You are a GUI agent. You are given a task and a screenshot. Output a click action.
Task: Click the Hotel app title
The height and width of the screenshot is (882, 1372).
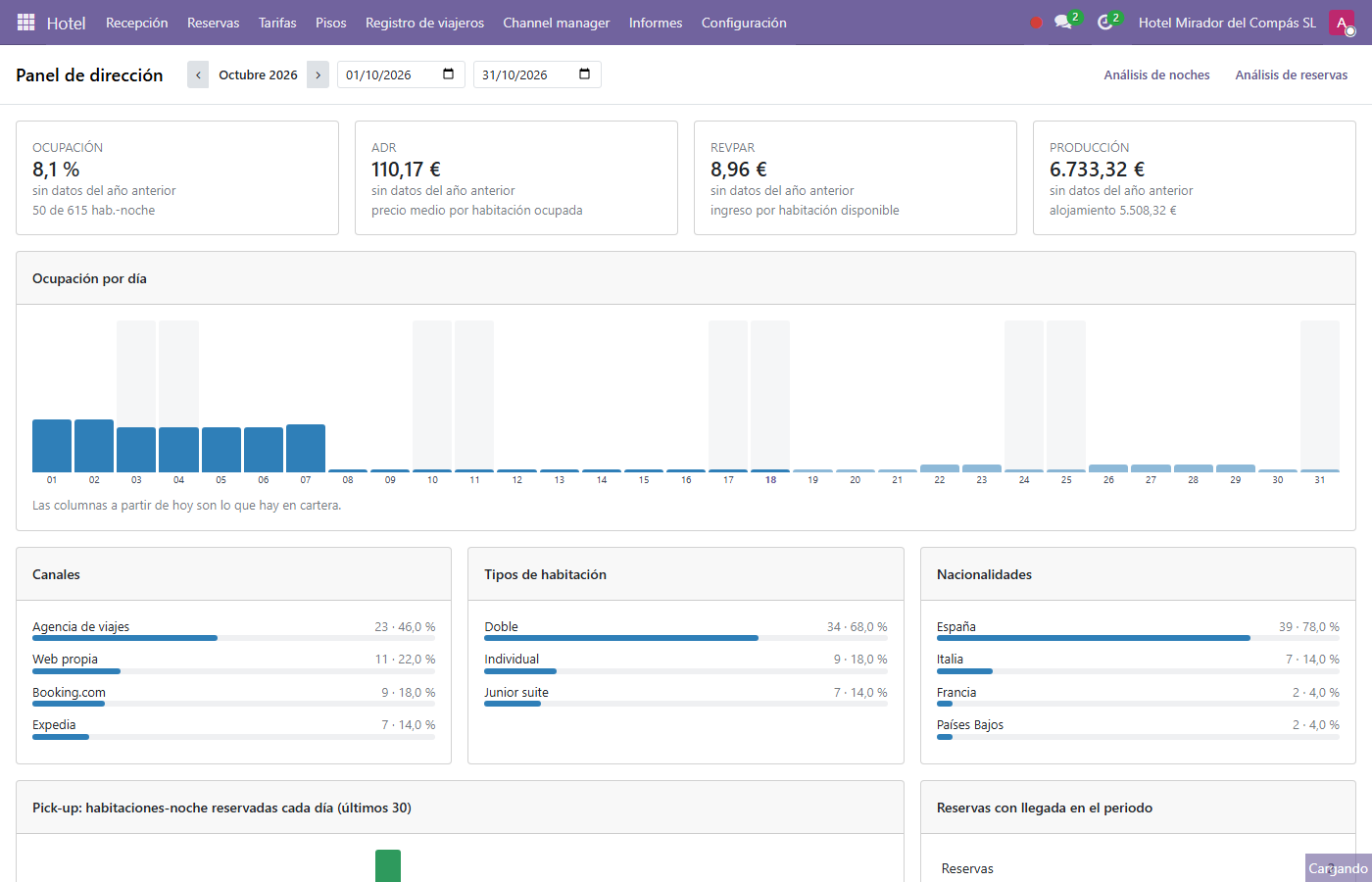[x=67, y=23]
